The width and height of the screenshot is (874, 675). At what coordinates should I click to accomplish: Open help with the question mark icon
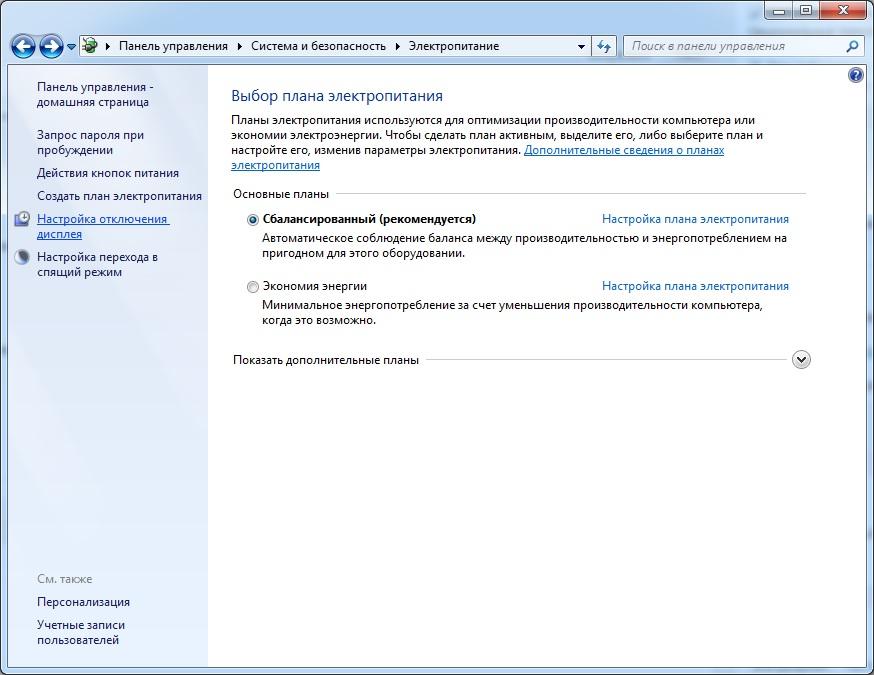click(x=856, y=75)
